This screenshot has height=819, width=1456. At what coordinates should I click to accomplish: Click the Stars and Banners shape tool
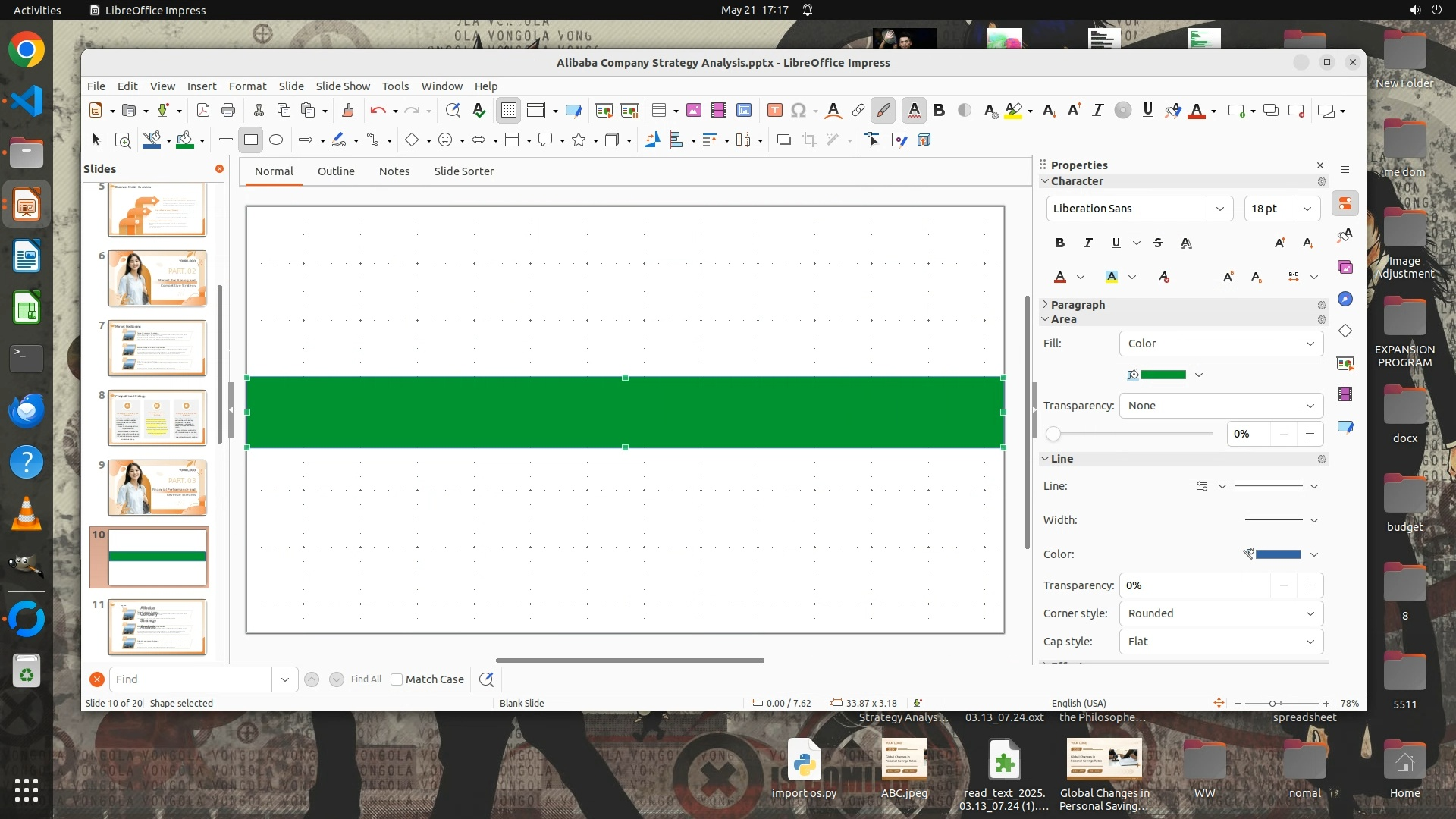tap(579, 140)
